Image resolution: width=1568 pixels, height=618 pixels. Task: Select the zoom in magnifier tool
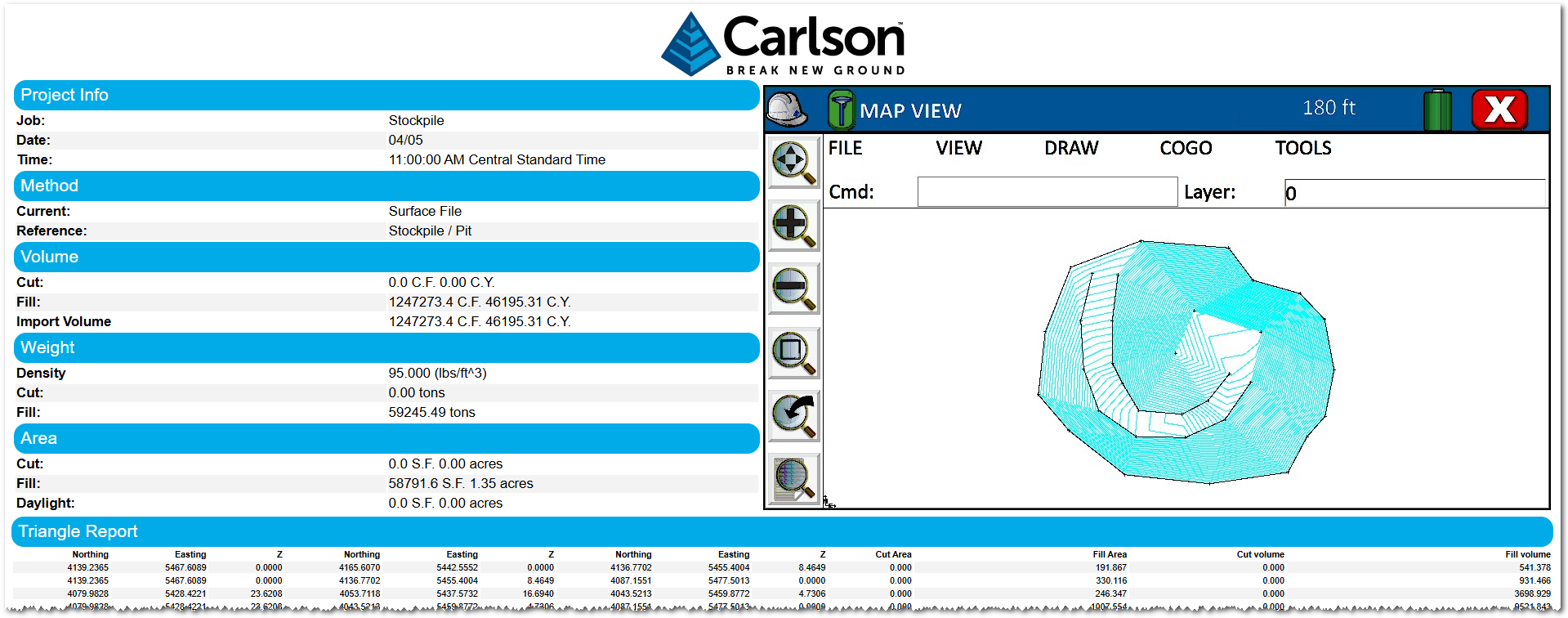[x=794, y=226]
